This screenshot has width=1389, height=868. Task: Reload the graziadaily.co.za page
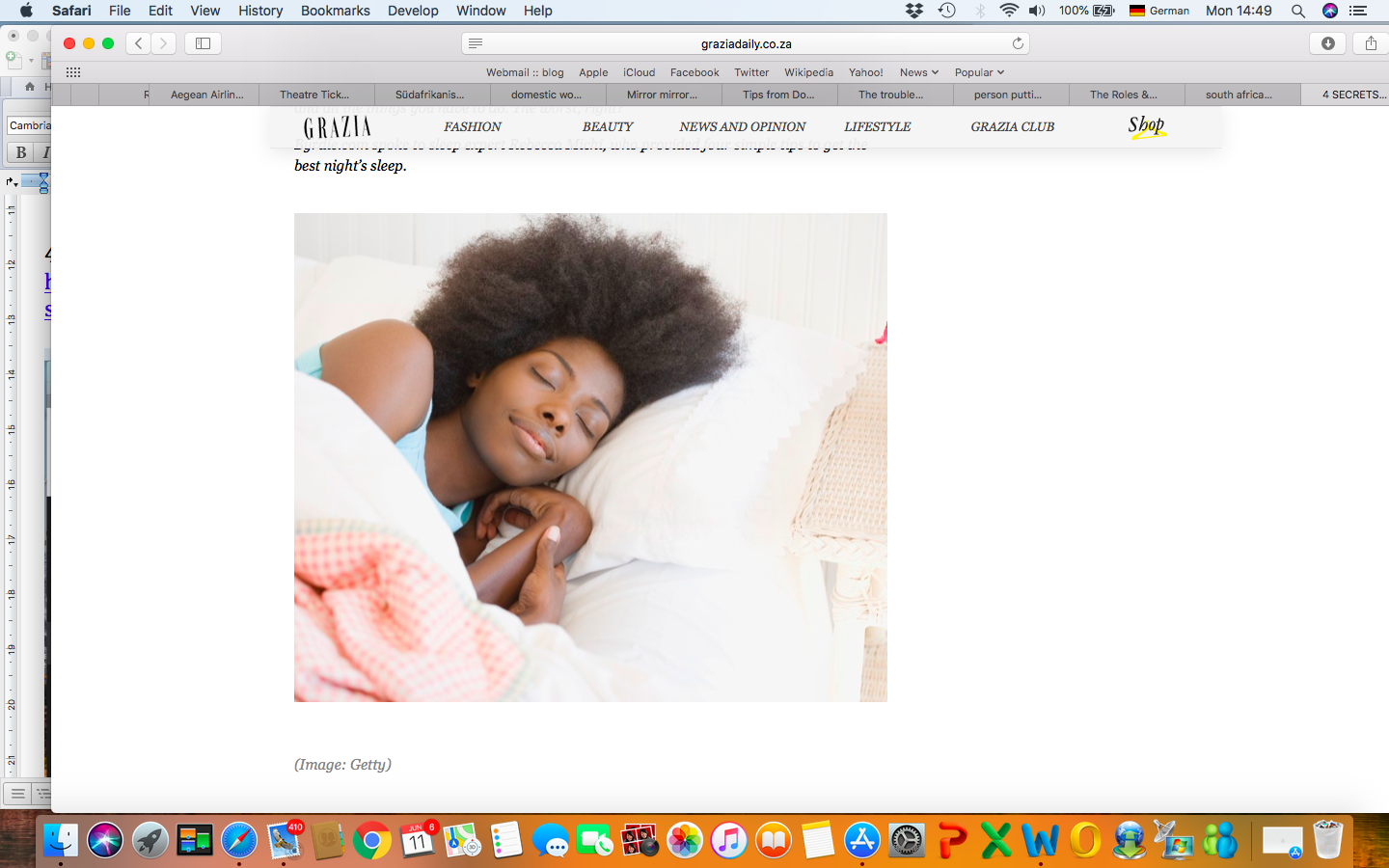1018,43
